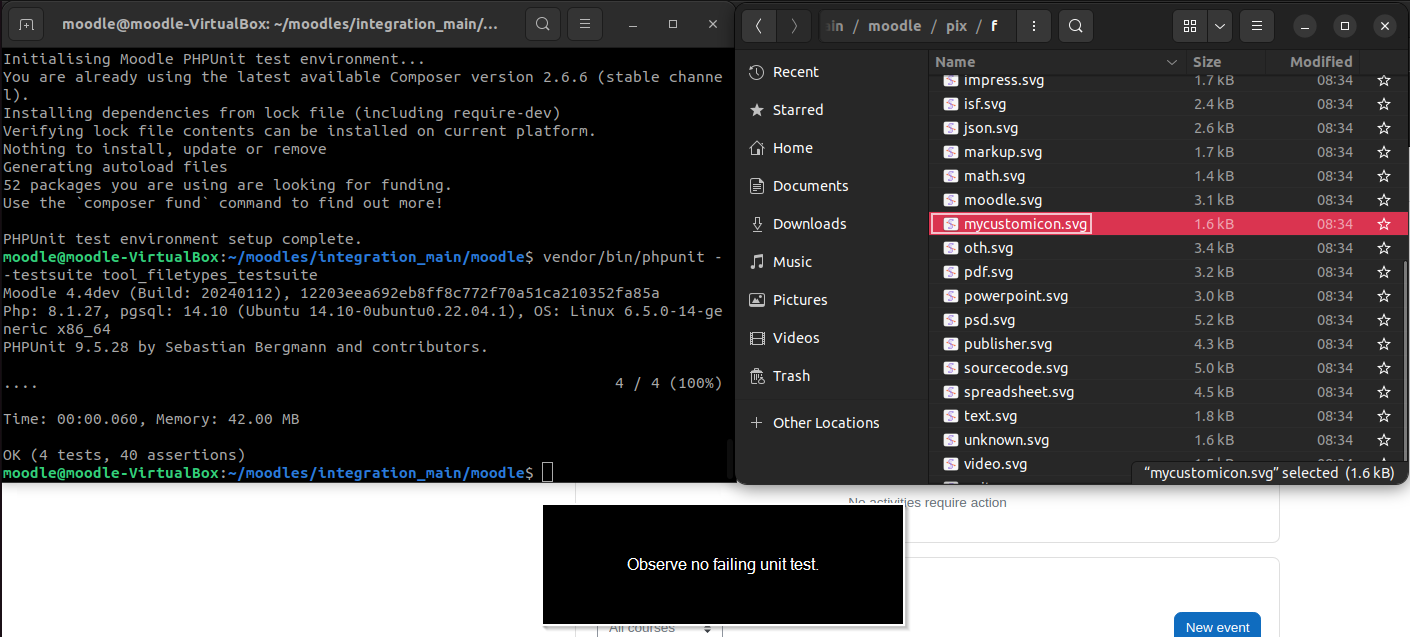The height and width of the screenshot is (637, 1410).
Task: Open a new tab in the terminal window
Action: click(26, 24)
